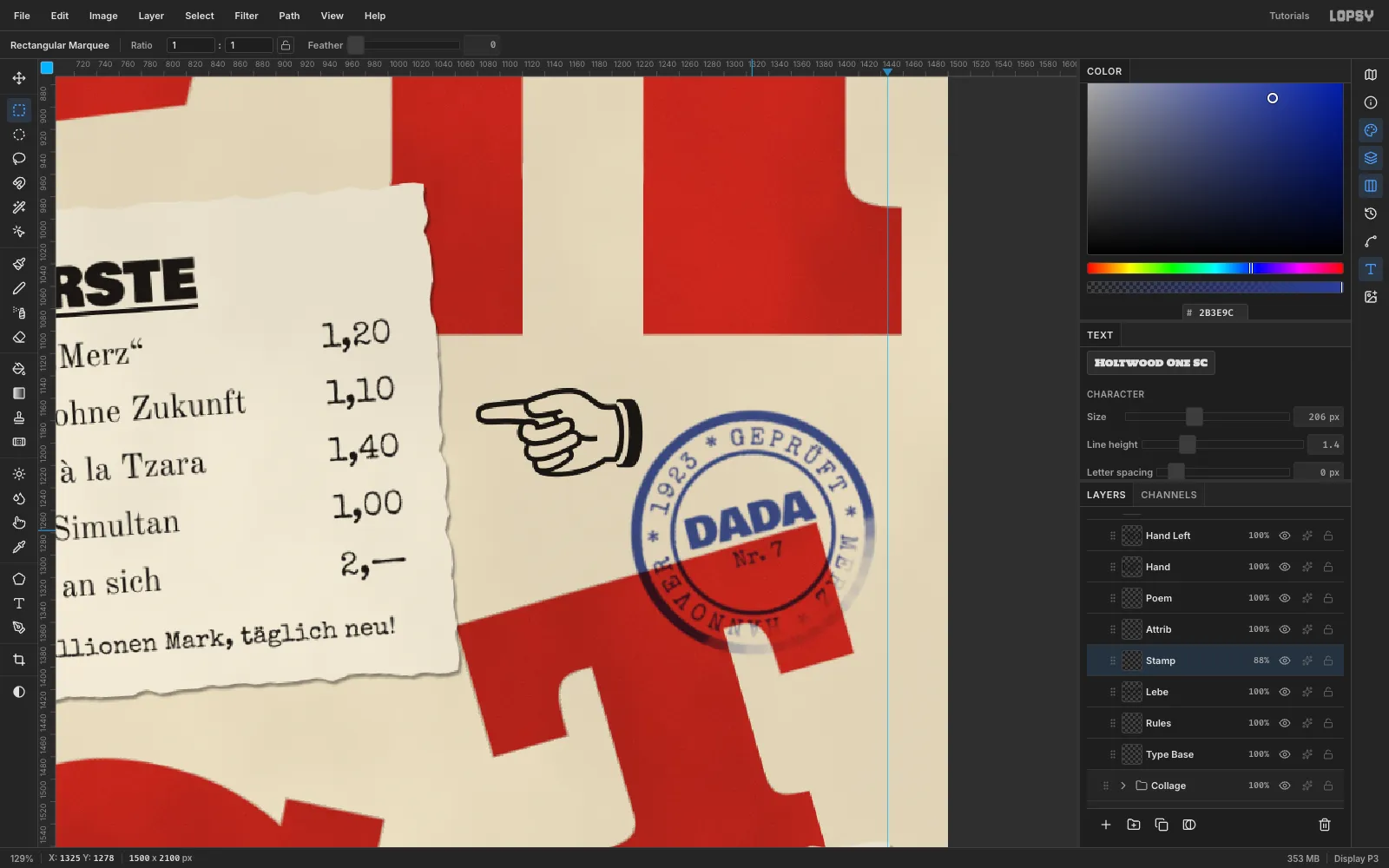Create a new layer group folder
This screenshot has height=868, width=1389.
[x=1134, y=825]
